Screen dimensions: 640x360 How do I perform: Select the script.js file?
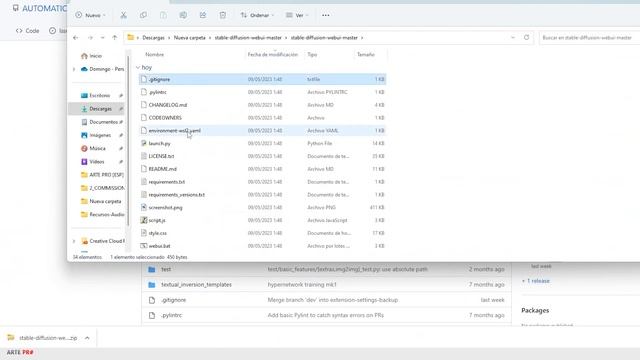[262, 220]
